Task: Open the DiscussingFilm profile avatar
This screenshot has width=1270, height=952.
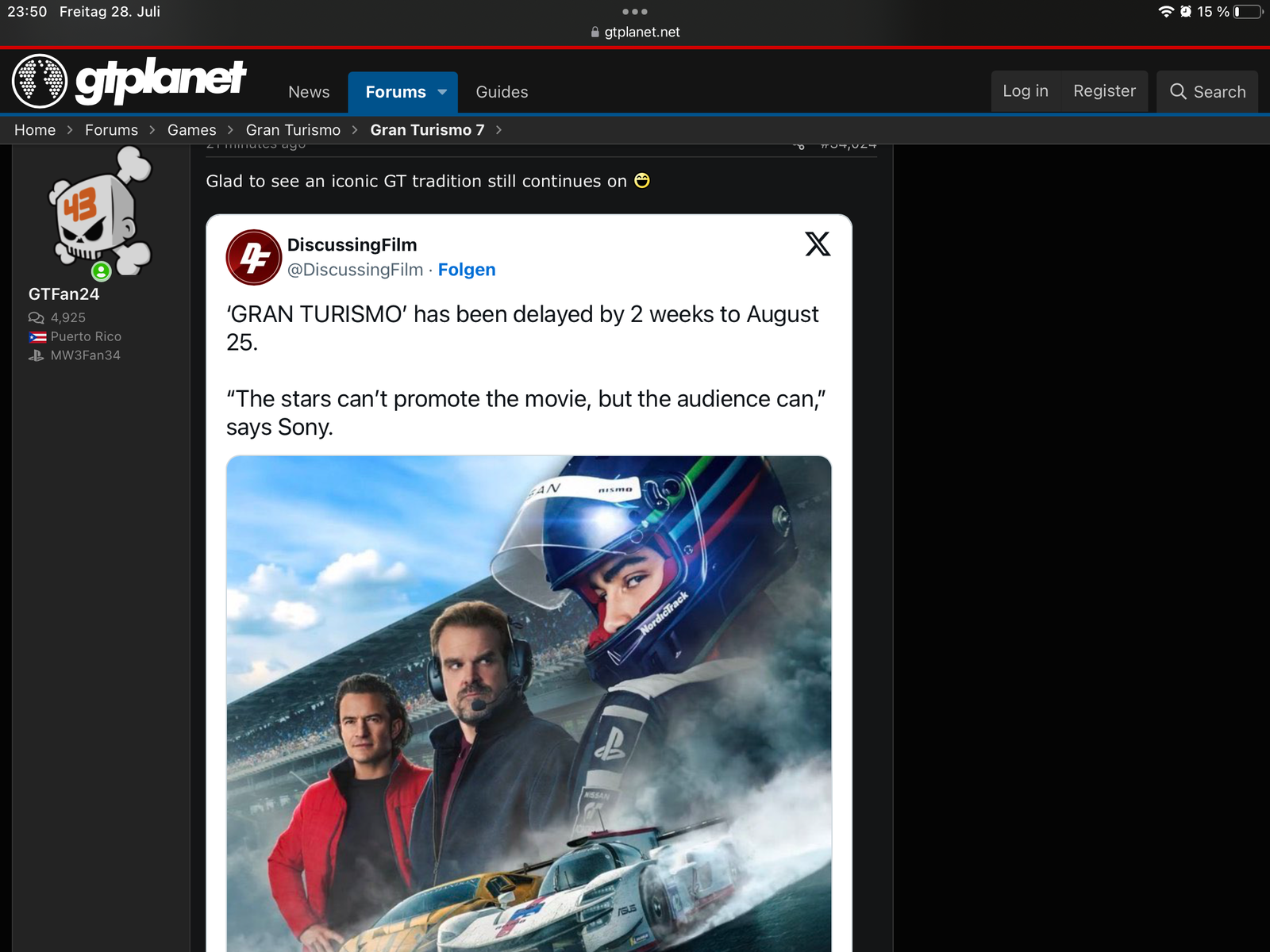Action: coord(254,257)
